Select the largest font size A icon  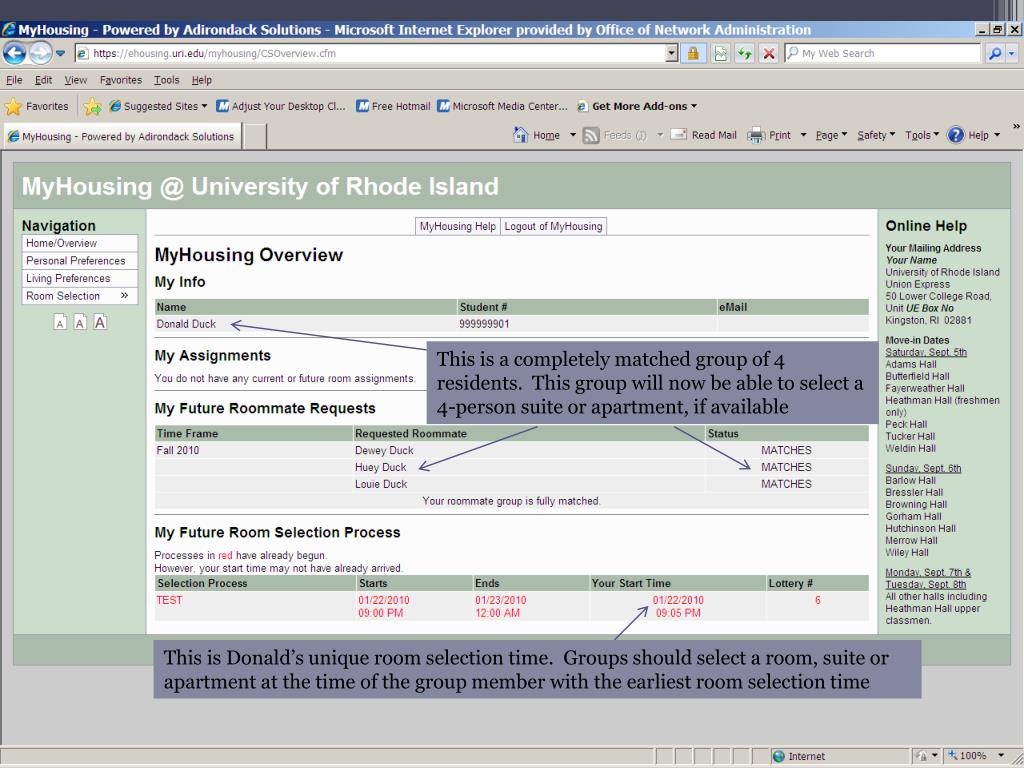(100, 322)
